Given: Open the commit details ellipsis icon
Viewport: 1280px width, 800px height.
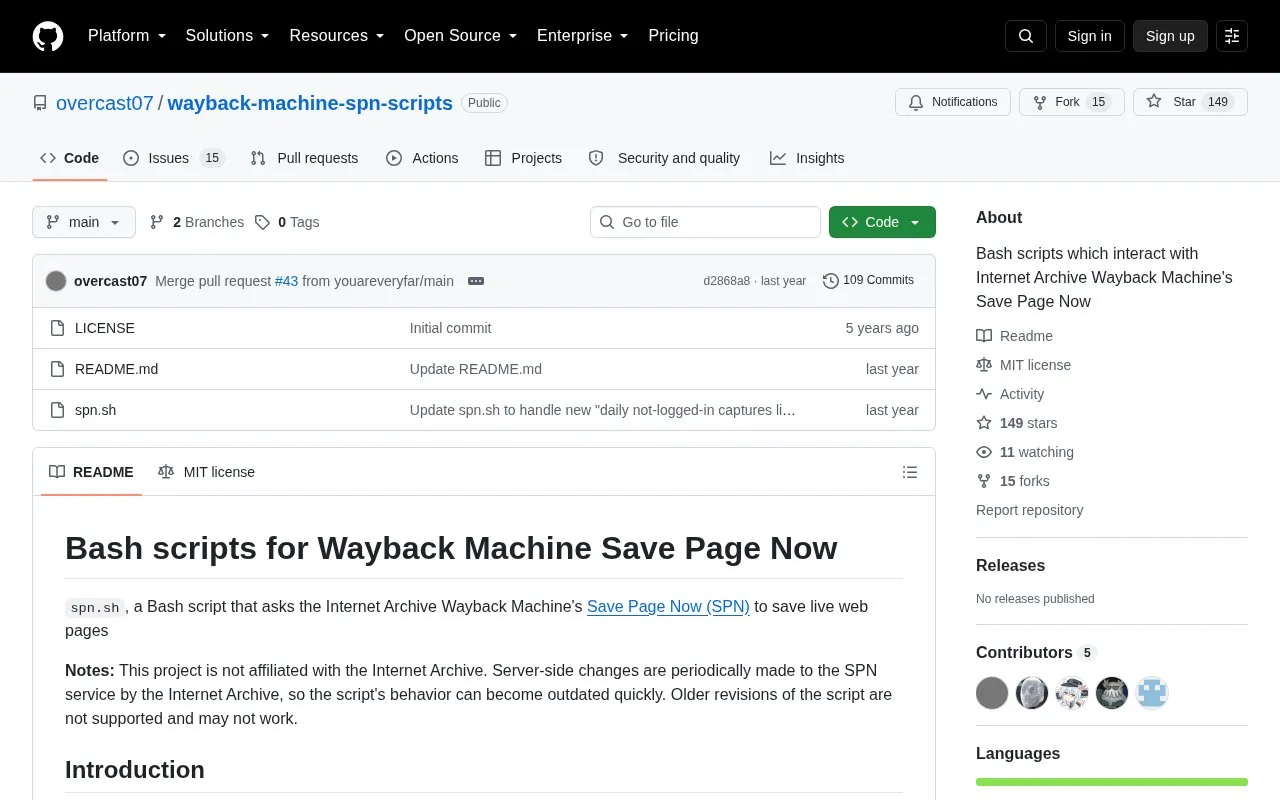Looking at the screenshot, I should [476, 281].
